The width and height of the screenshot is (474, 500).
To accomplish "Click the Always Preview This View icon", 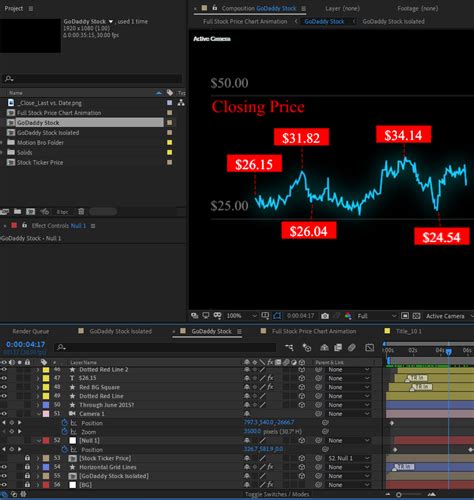I will [x=194, y=316].
